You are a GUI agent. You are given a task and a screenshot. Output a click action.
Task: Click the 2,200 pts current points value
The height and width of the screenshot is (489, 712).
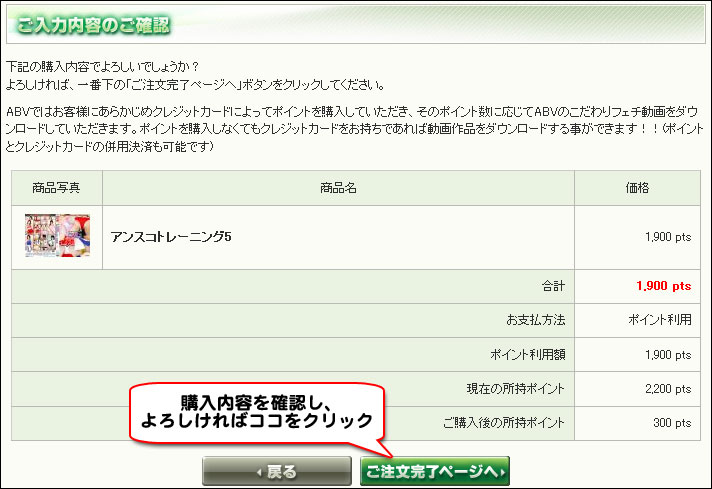click(x=668, y=389)
